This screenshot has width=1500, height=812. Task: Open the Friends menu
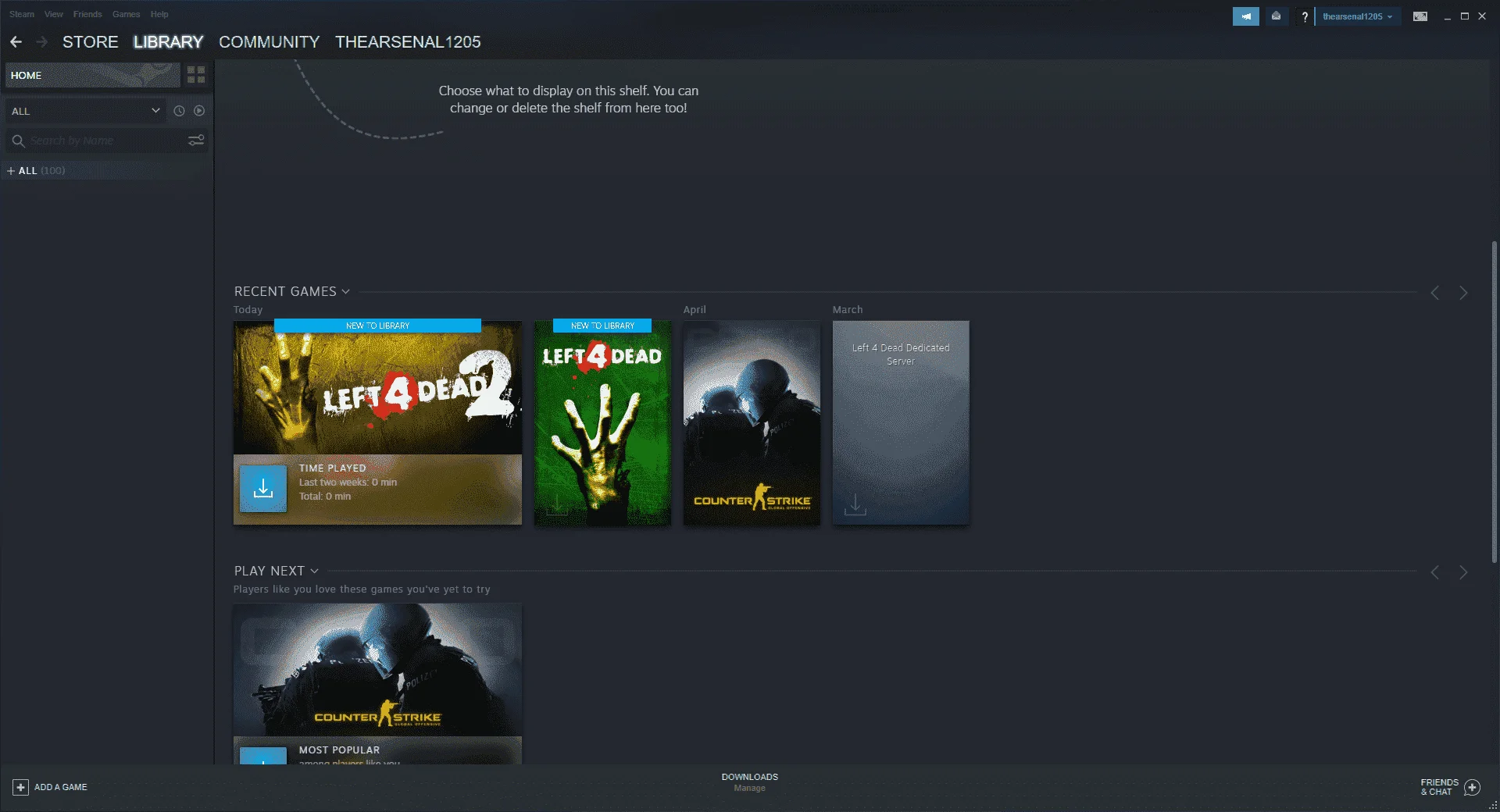(87, 14)
